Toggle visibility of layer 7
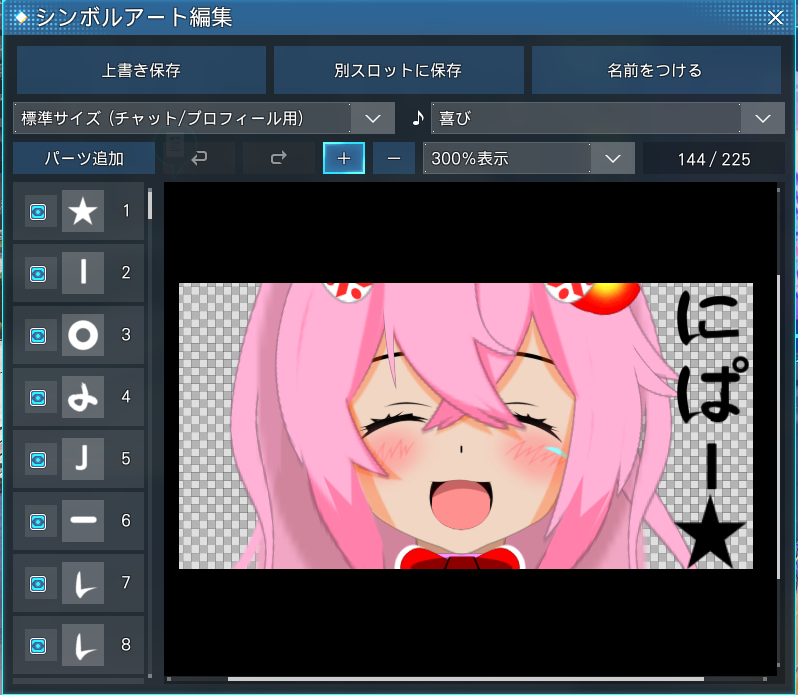Screen dimensions: 798x695 click(x=38, y=584)
